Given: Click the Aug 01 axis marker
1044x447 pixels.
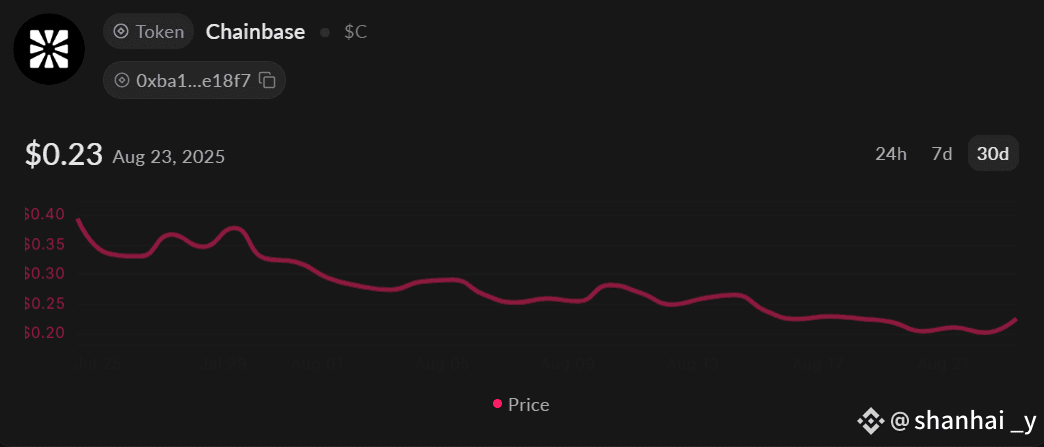Looking at the screenshot, I should coord(316,363).
